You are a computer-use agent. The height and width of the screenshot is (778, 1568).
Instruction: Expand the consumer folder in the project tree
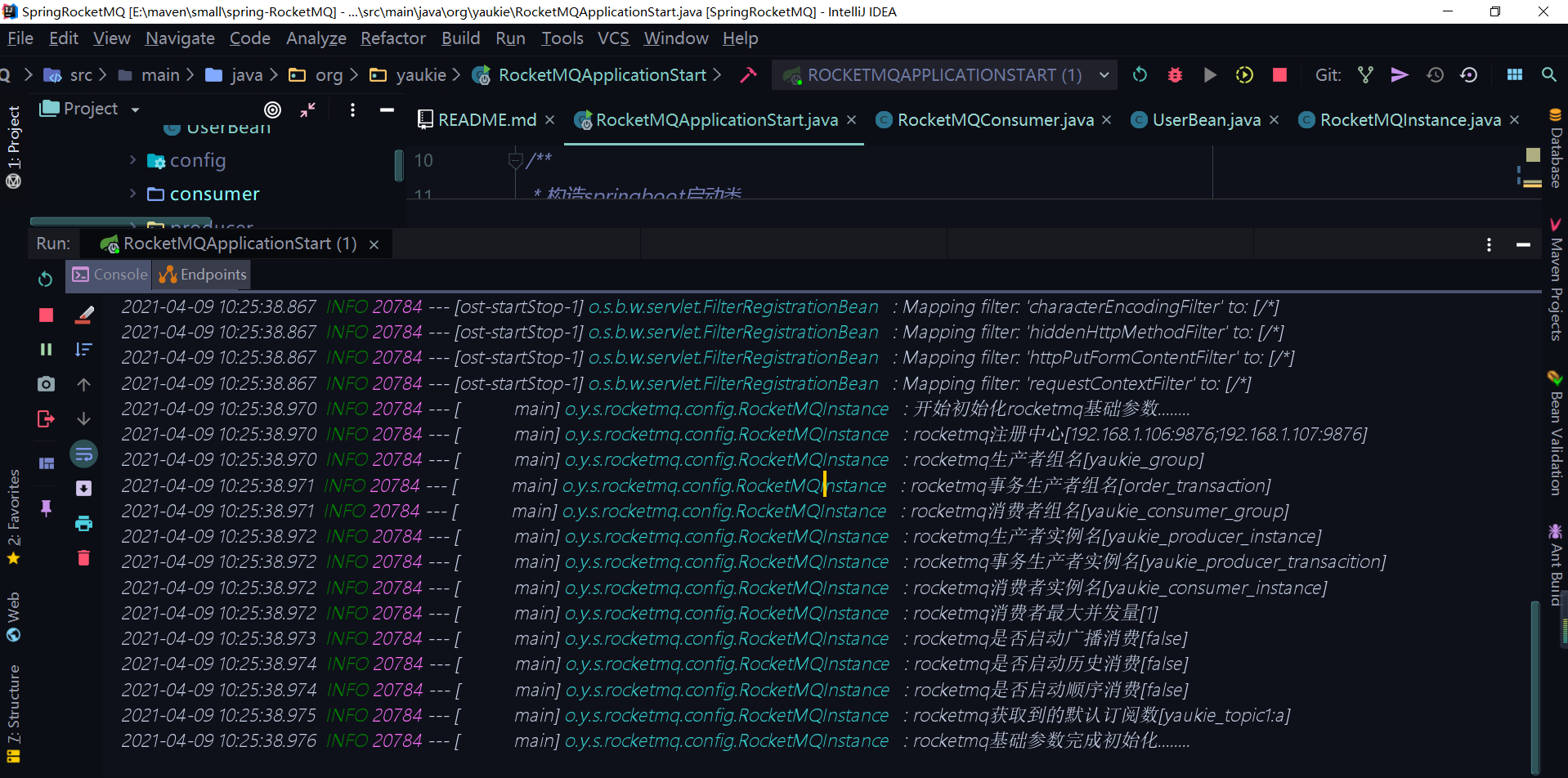132,194
